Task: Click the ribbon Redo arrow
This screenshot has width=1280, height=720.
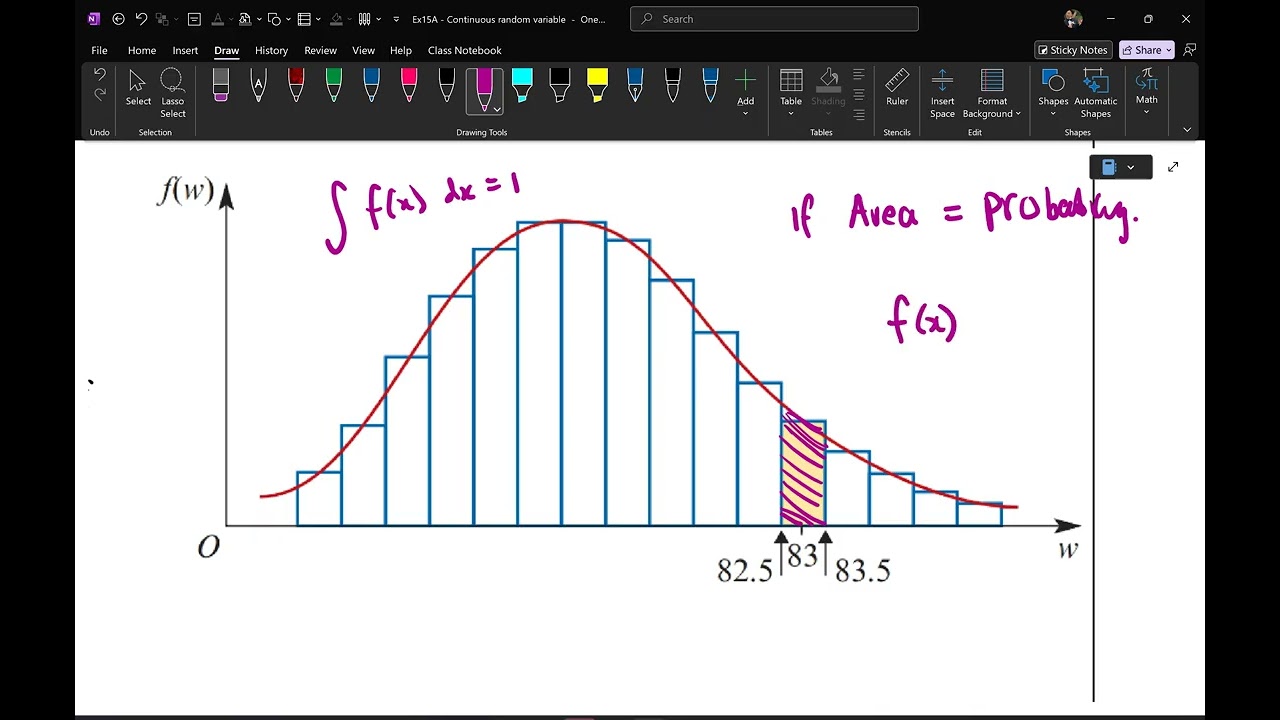Action: 100,95
